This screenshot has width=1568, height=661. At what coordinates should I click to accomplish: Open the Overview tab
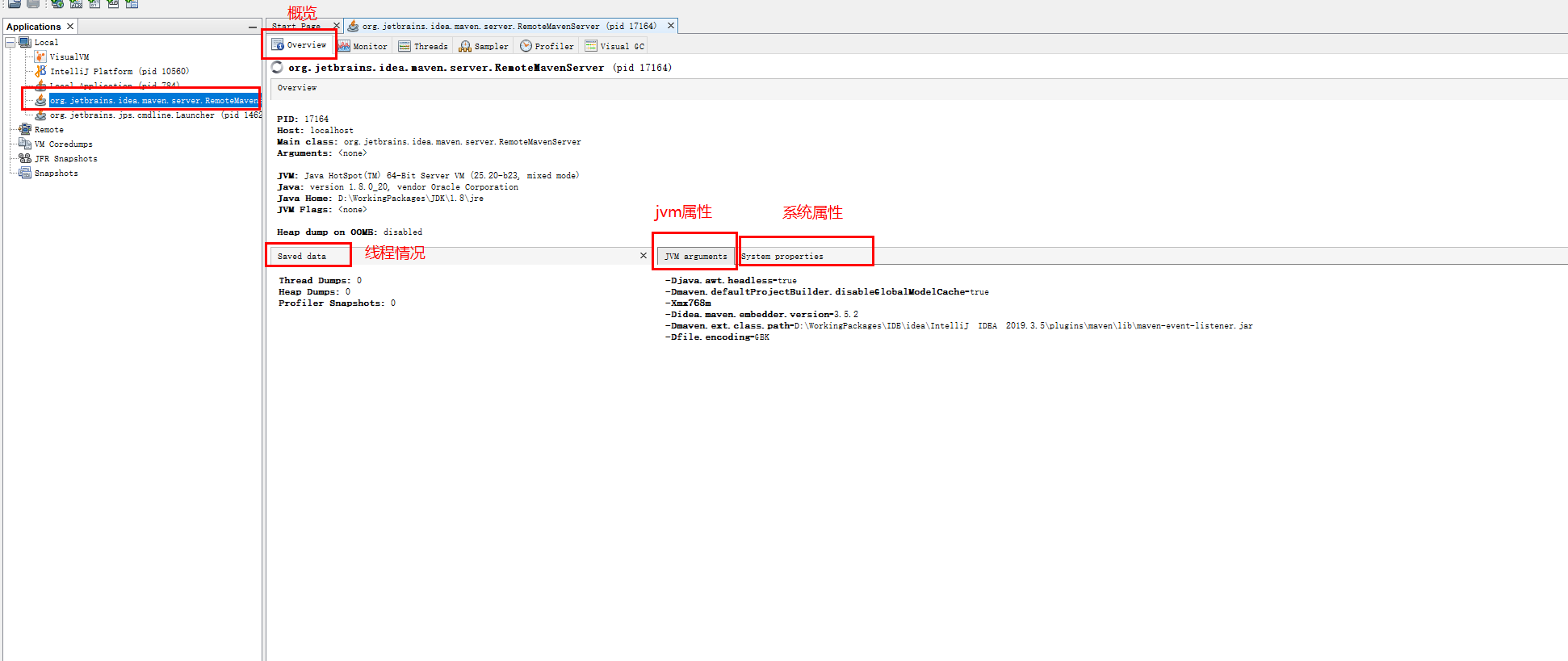300,45
